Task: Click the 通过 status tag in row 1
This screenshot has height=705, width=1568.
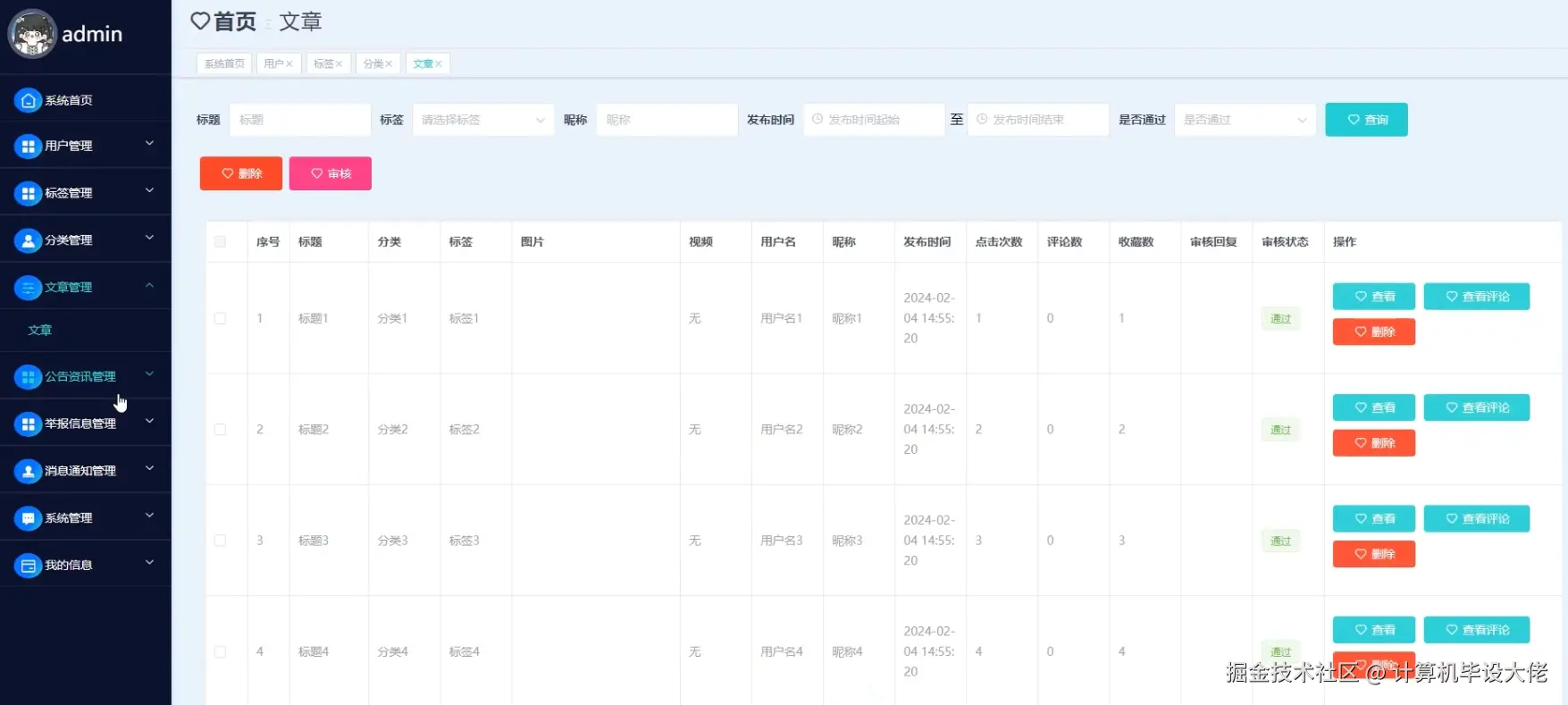Action: coord(1281,319)
